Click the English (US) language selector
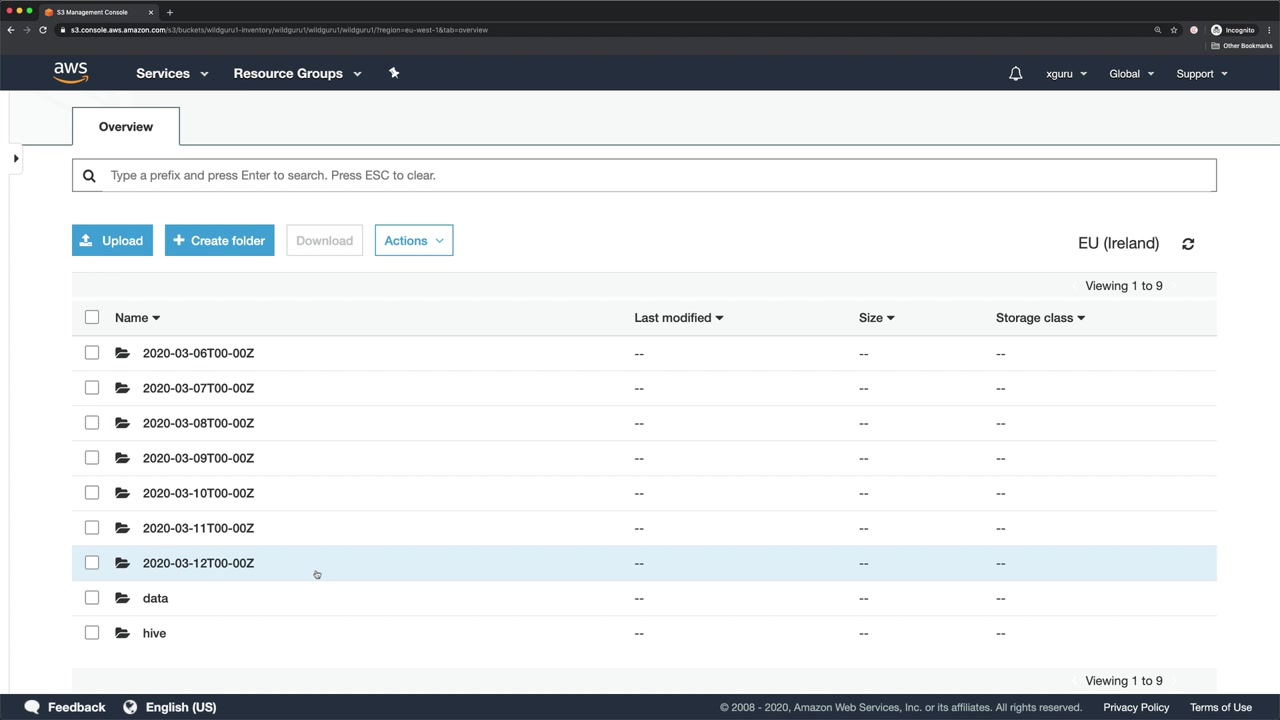Image resolution: width=1280 pixels, height=720 pixels. click(x=181, y=707)
